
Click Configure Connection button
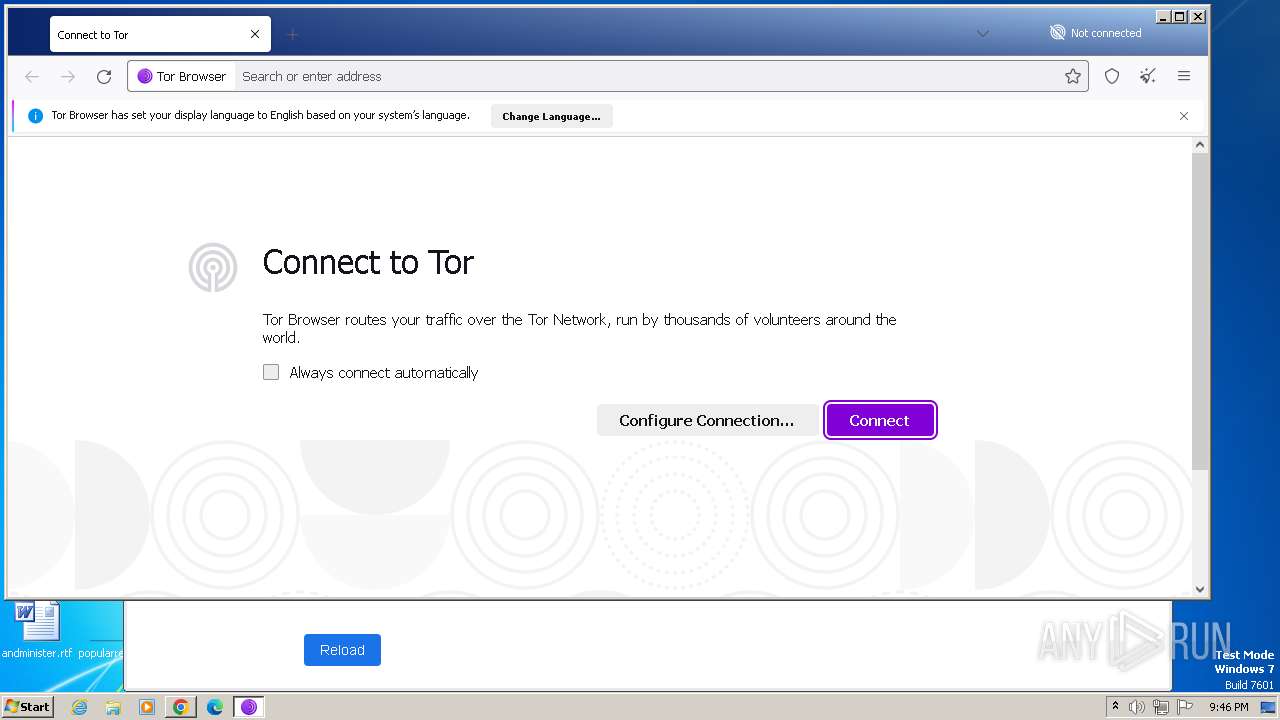706,420
